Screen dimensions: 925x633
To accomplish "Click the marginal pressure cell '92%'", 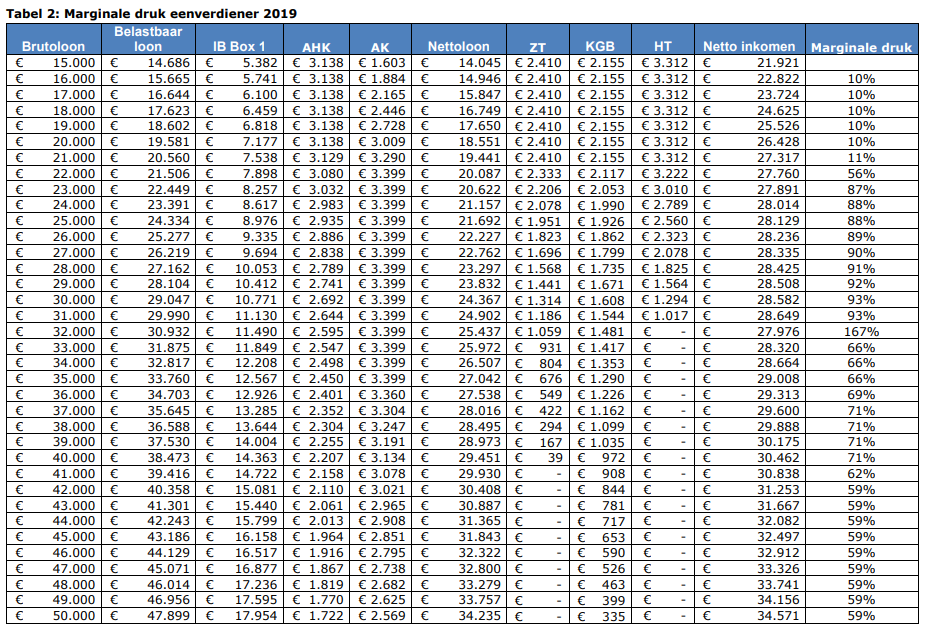I will (x=861, y=284).
